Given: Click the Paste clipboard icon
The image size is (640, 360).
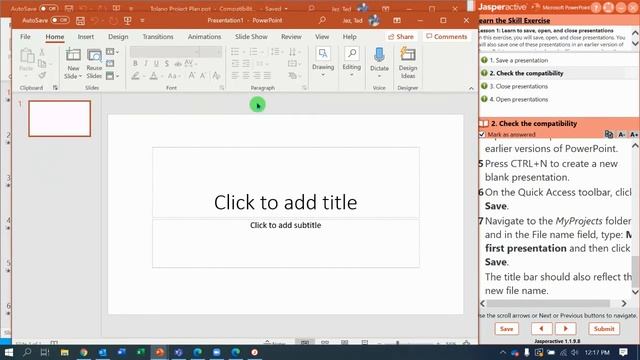Looking at the screenshot, I should (x=27, y=56).
